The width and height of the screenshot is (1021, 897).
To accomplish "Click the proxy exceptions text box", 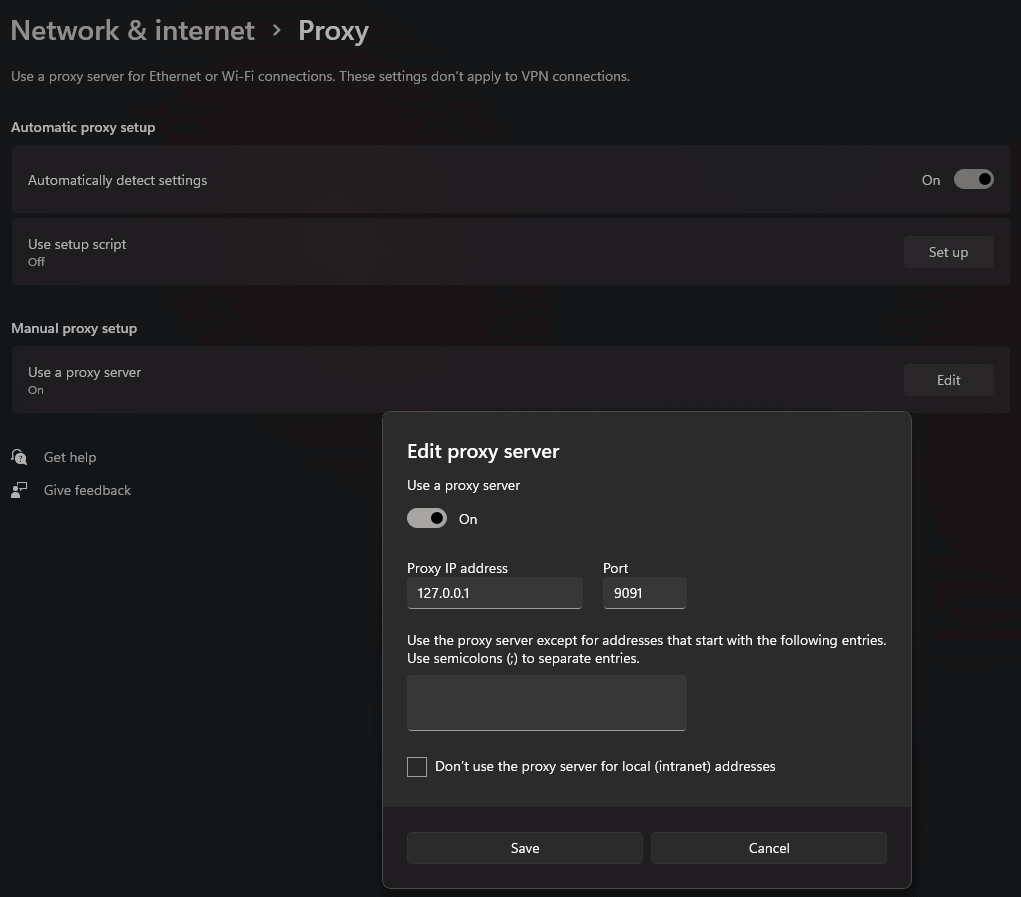I will click(546, 702).
